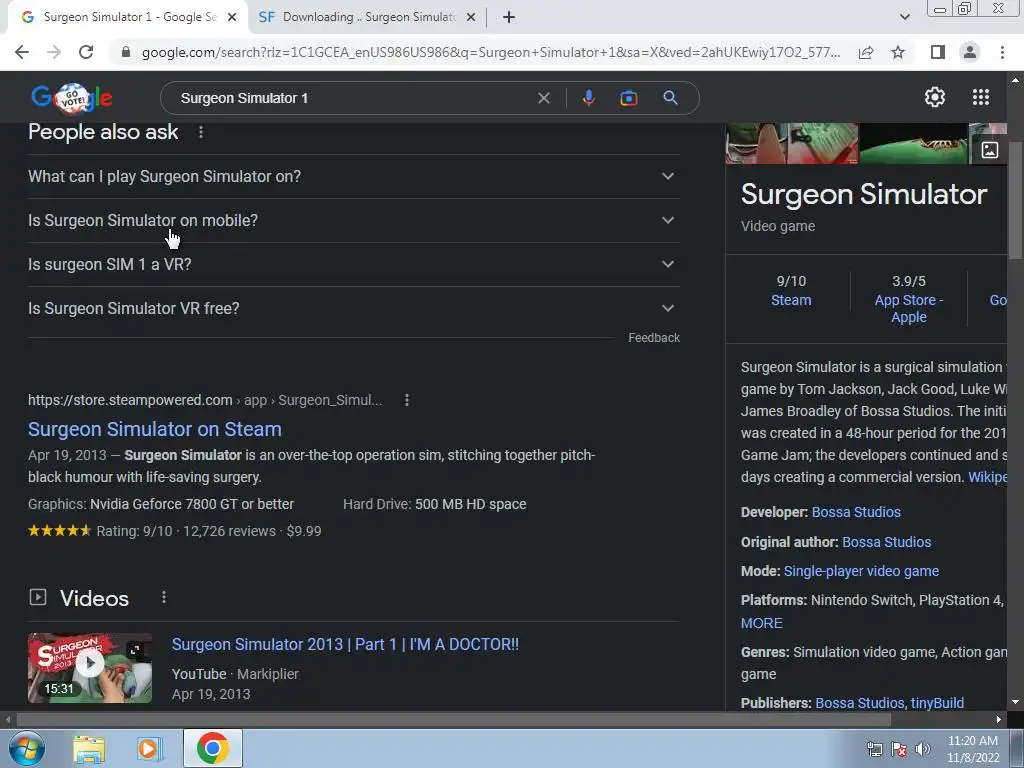Expand 'Is surgeon SIM 1 a VR?' question
This screenshot has width=1024, height=768.
pyautogui.click(x=353, y=264)
